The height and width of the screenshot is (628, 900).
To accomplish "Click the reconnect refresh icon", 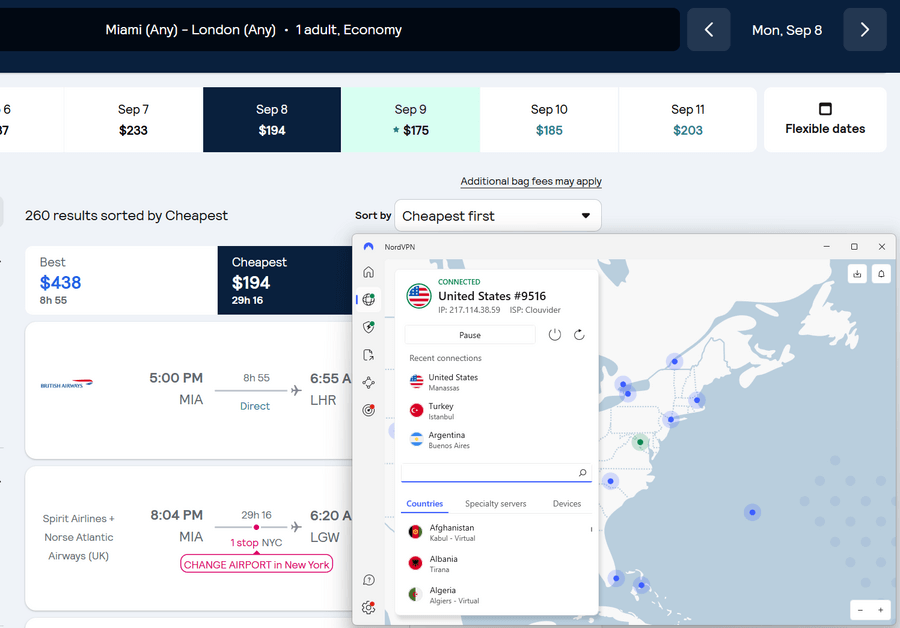I will click(579, 335).
